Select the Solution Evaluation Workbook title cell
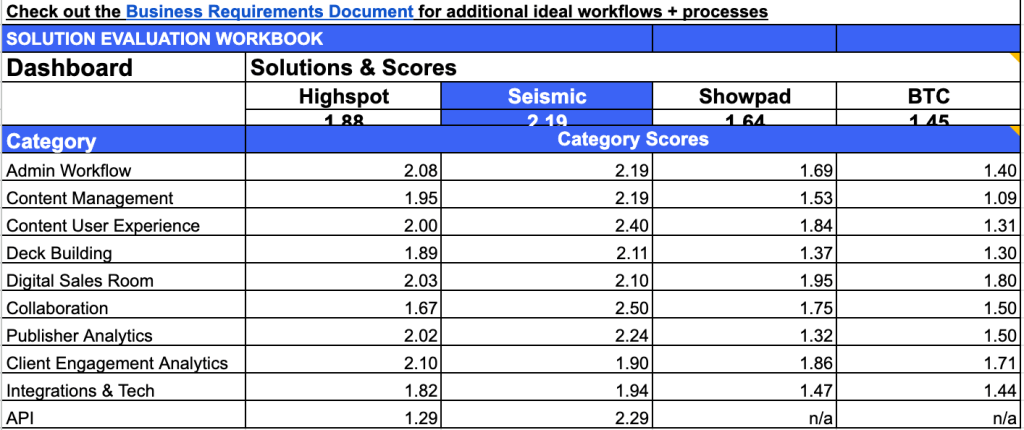Screen dimensions: 1024x430 pyautogui.click(x=165, y=39)
